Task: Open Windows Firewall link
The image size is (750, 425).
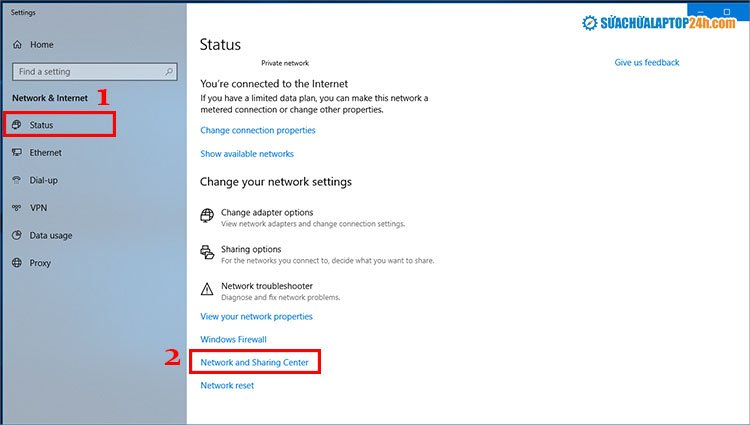Action: [233, 340]
